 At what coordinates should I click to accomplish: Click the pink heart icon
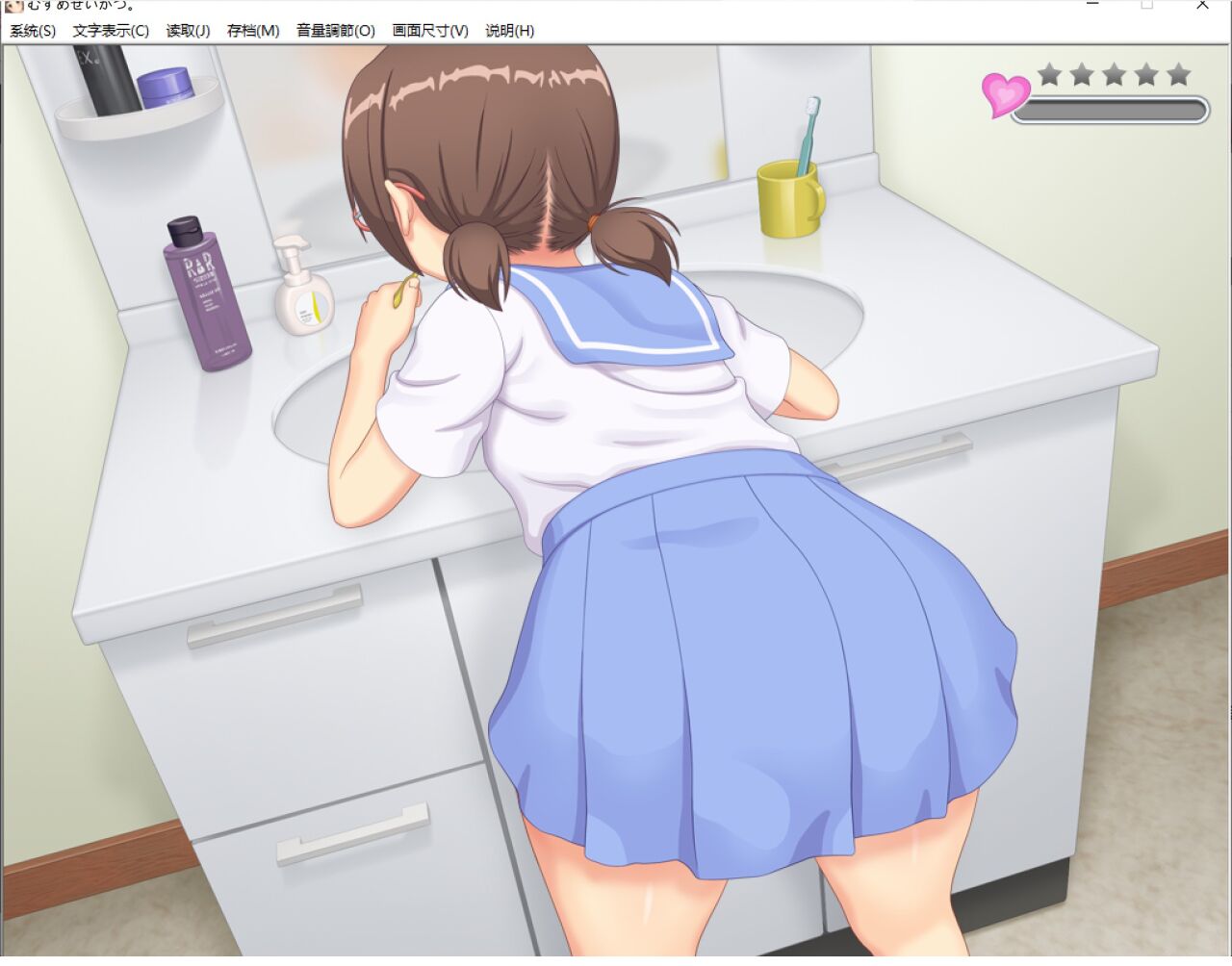click(x=1006, y=95)
